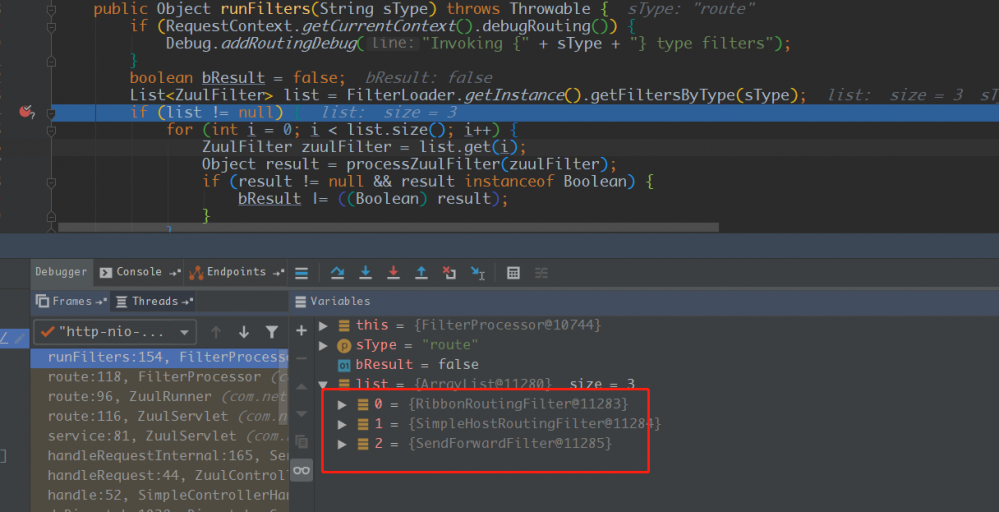Expand the 'this' FilterProcessor variable
The height and width of the screenshot is (512, 999).
(324, 325)
